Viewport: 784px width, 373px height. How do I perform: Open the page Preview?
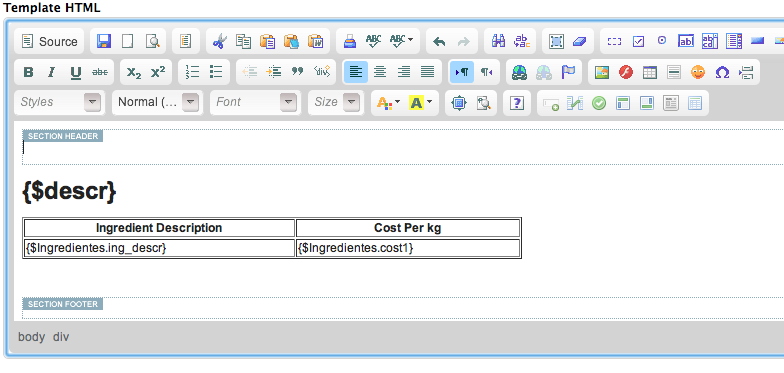click(152, 42)
